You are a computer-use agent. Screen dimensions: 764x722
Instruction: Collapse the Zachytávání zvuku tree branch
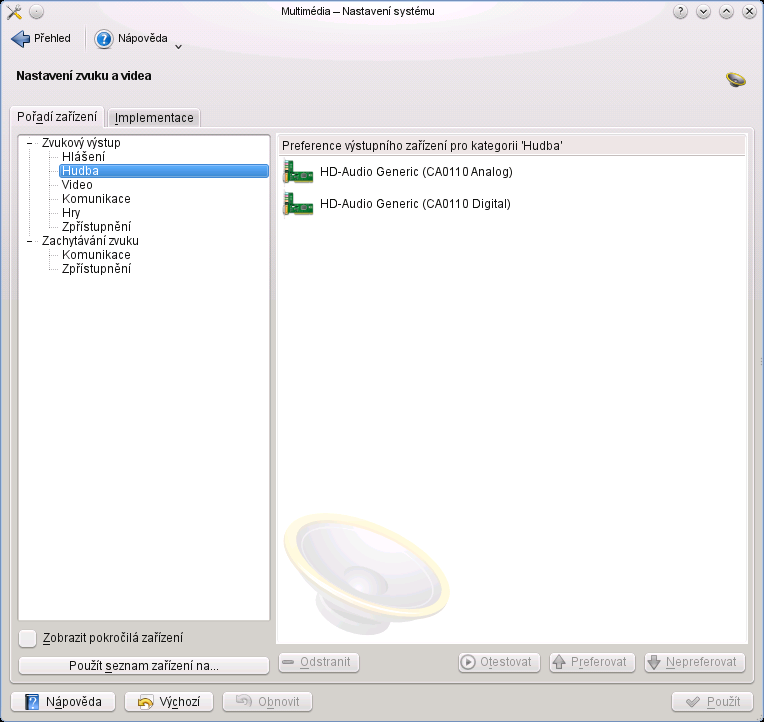pyautogui.click(x=30, y=241)
